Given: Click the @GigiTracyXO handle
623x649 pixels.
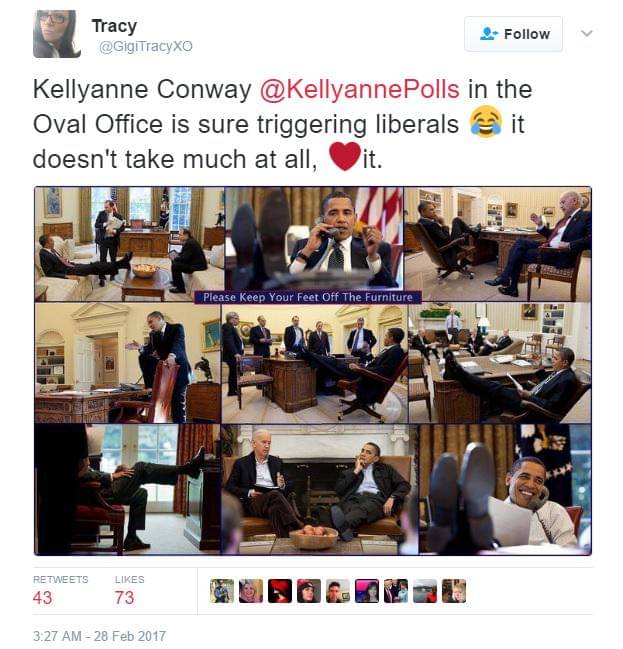Looking at the screenshot, I should (x=146, y=46).
